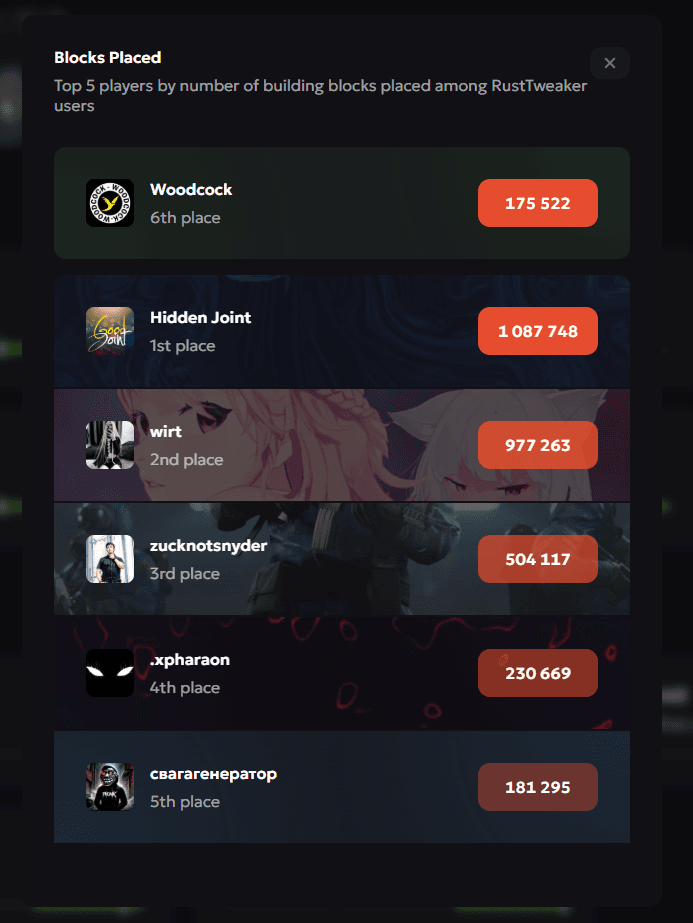This screenshot has width=693, height=923.
Task: Select wirt's black and white avatar
Action: coord(110,445)
